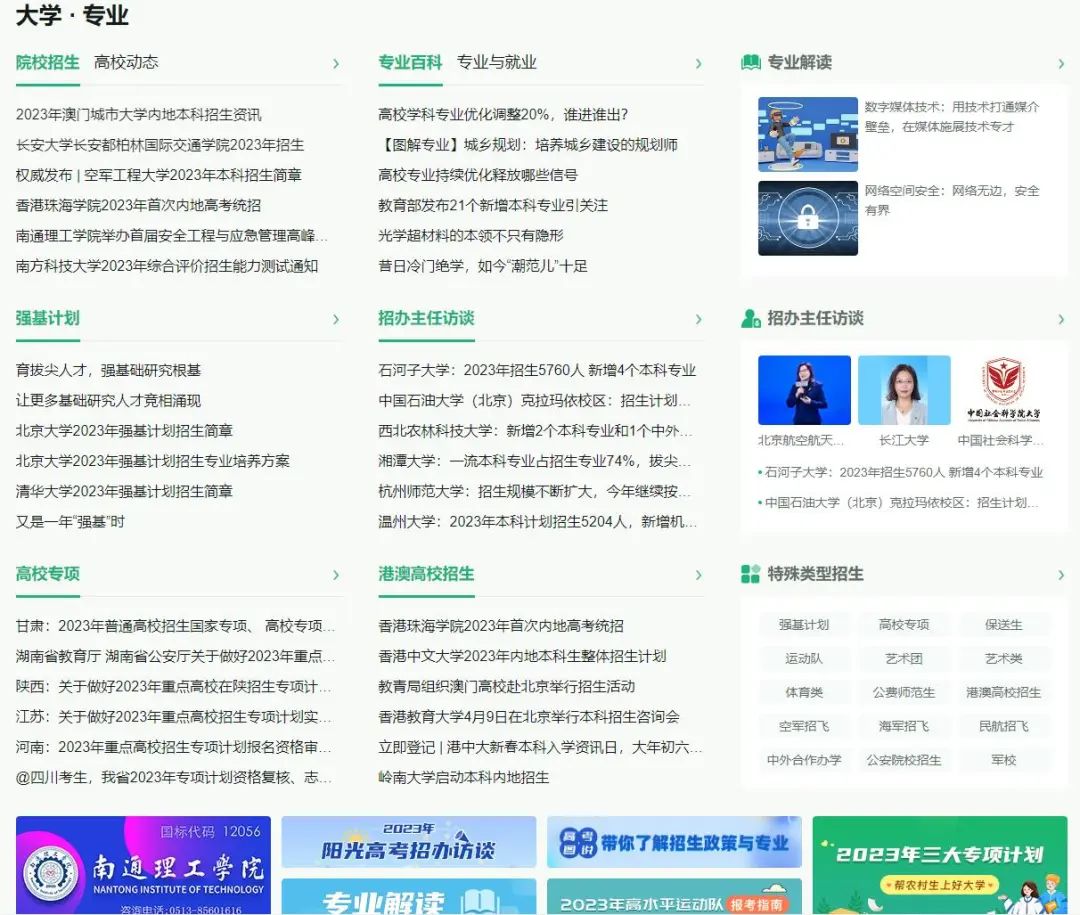Image resolution: width=1080 pixels, height=915 pixels.
Task: Expand the 专业解读 panel via its chevron
Action: [1062, 62]
